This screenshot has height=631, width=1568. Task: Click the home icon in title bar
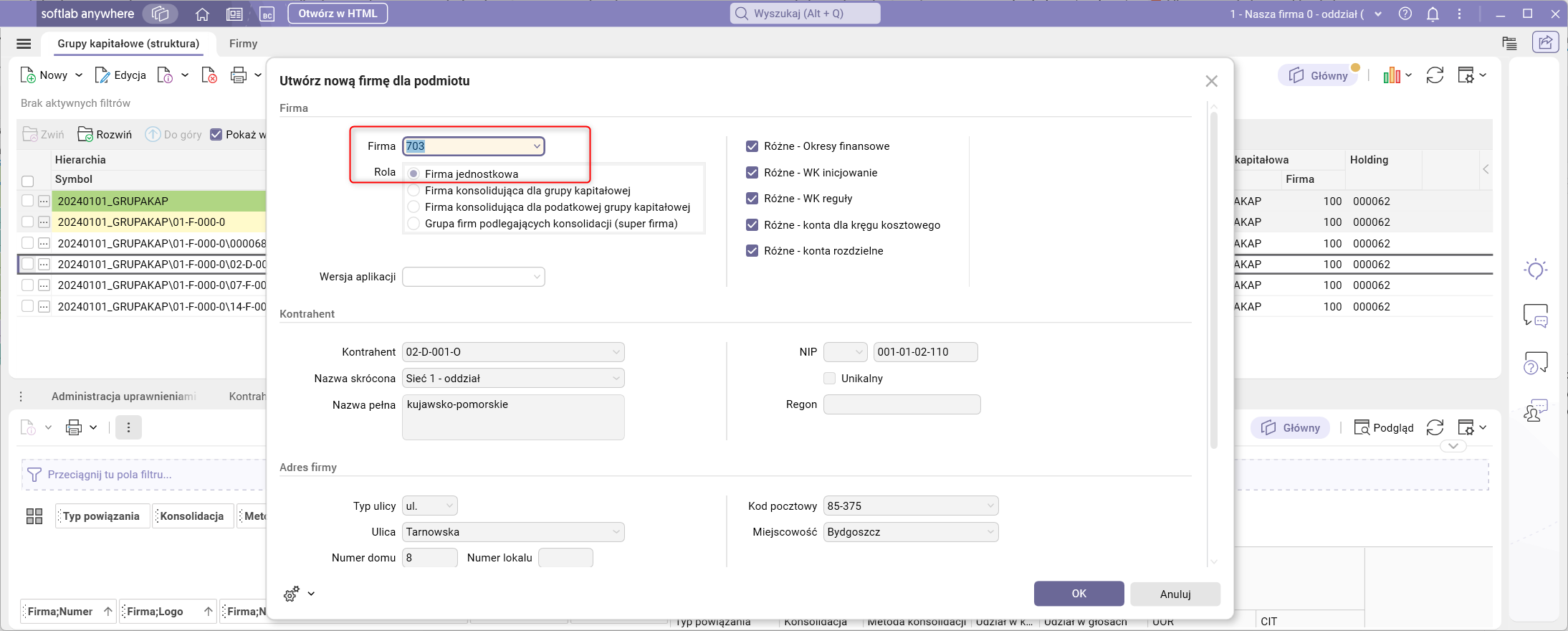(202, 14)
